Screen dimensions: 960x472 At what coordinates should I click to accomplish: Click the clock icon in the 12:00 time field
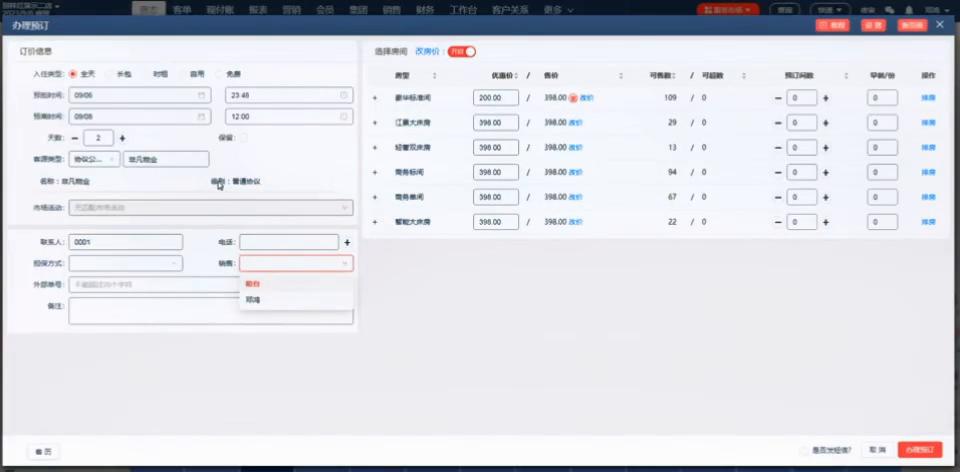click(343, 116)
